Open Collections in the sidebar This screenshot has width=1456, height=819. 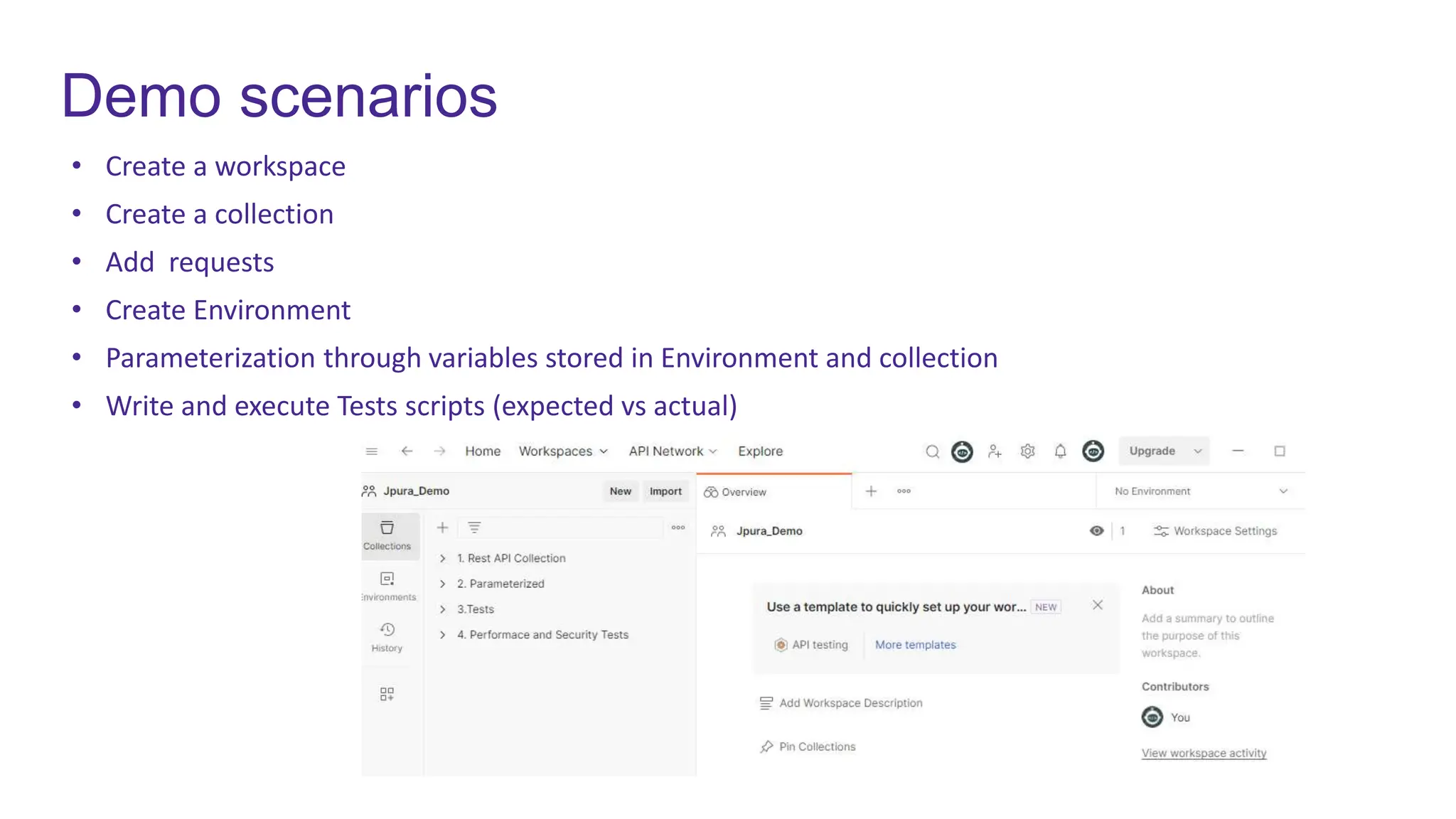387,535
